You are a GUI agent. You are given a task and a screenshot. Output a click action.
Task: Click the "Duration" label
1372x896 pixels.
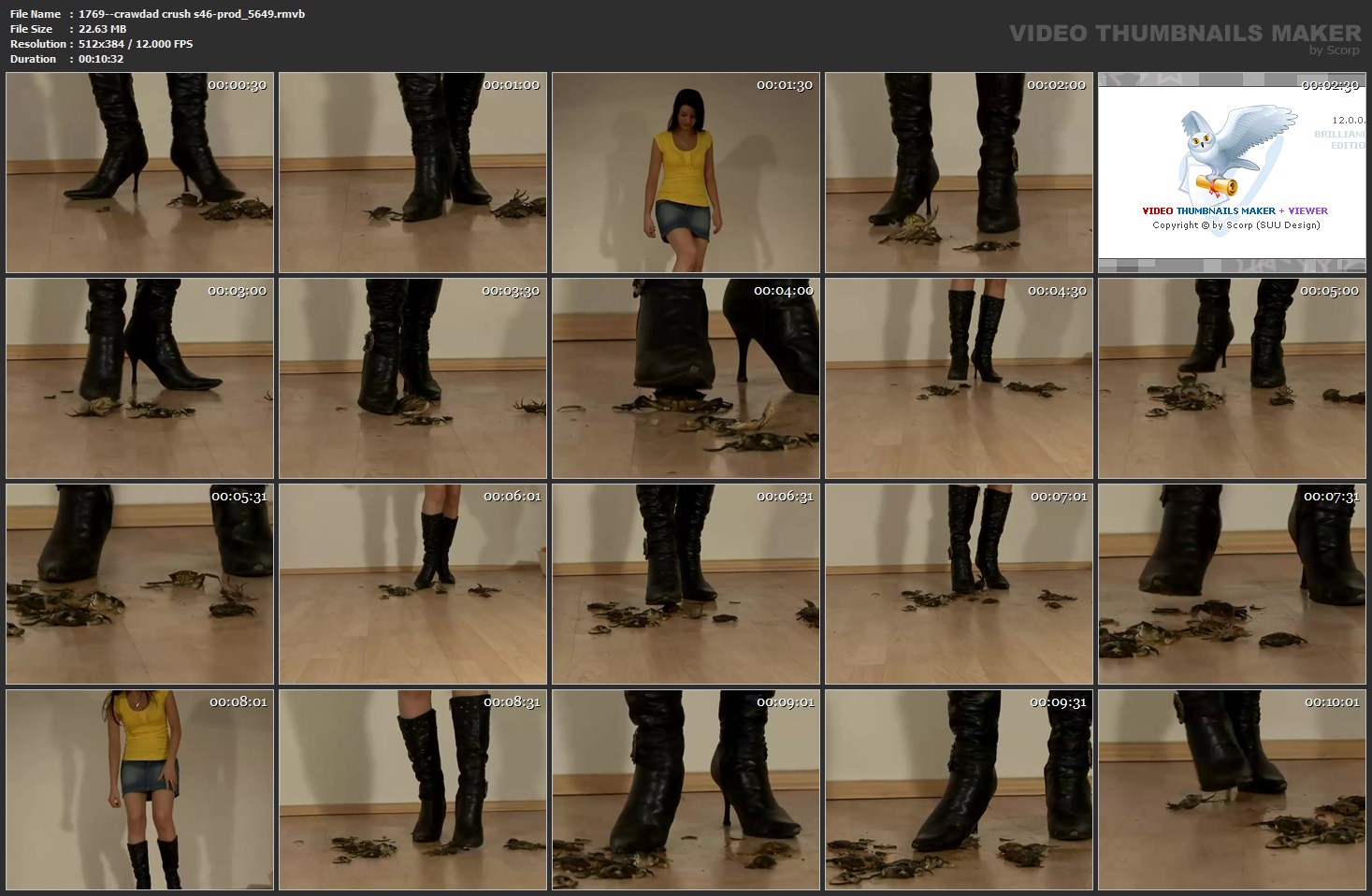coord(34,59)
